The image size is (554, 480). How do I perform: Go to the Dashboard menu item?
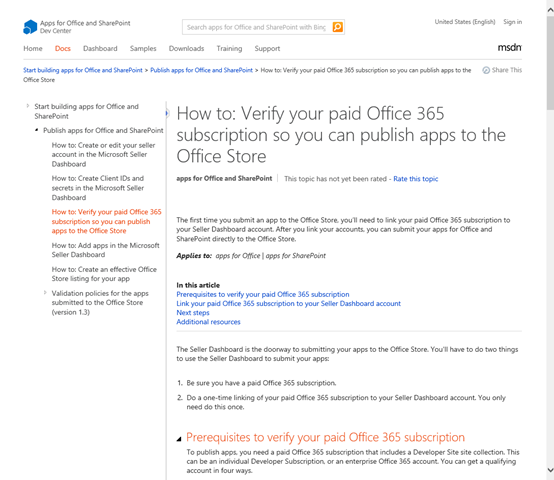100,48
